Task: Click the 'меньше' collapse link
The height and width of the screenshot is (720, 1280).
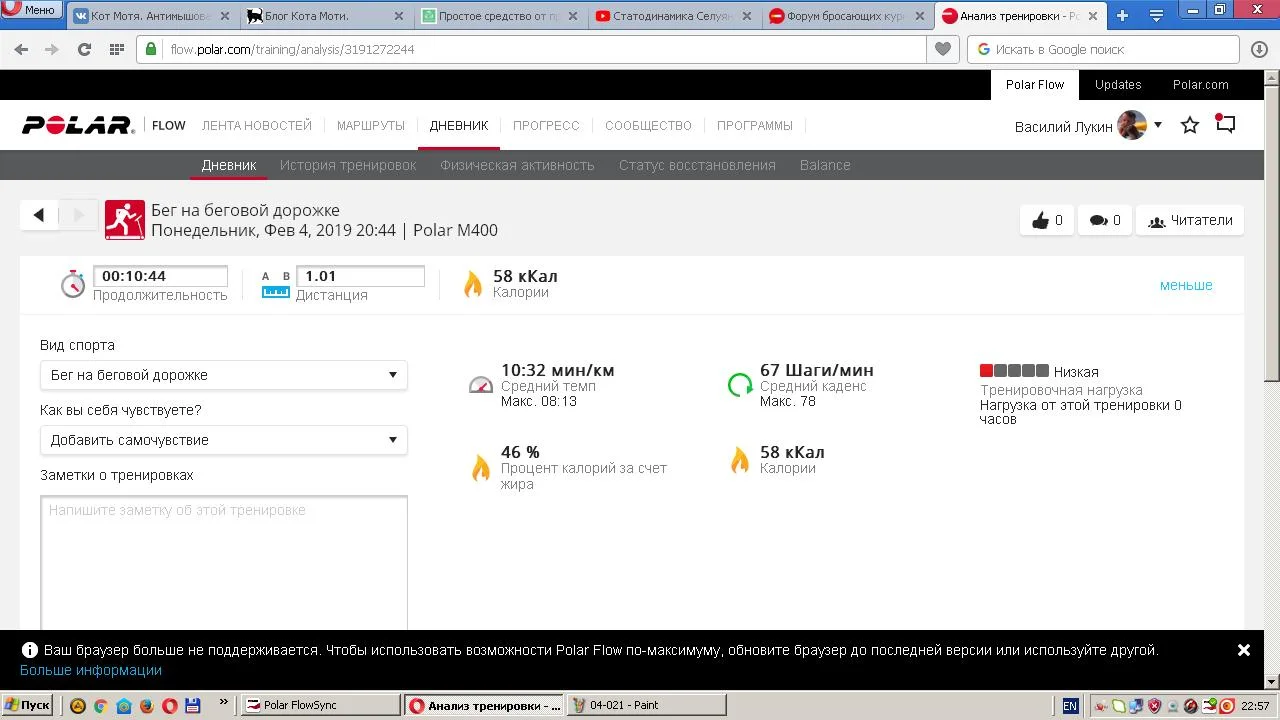Action: 1185,285
